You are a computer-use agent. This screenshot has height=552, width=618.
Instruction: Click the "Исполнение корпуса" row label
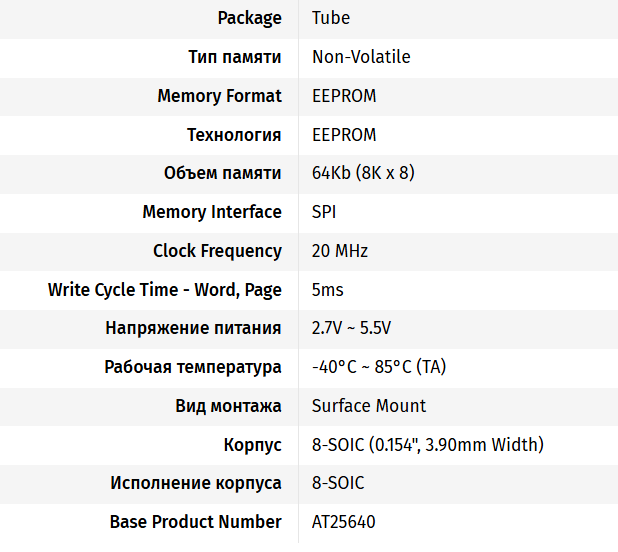pyautogui.click(x=196, y=483)
